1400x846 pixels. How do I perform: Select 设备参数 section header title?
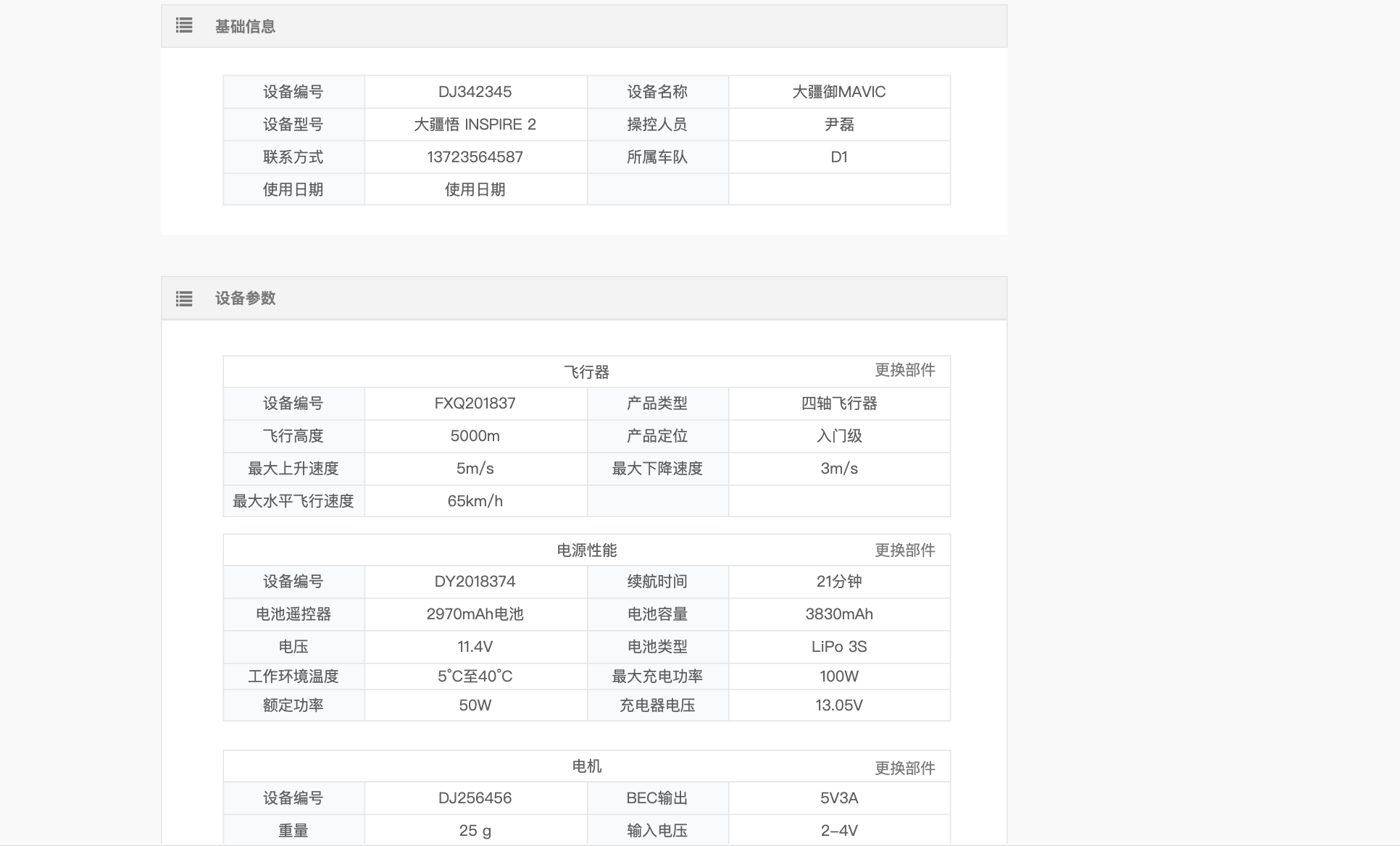click(x=245, y=298)
